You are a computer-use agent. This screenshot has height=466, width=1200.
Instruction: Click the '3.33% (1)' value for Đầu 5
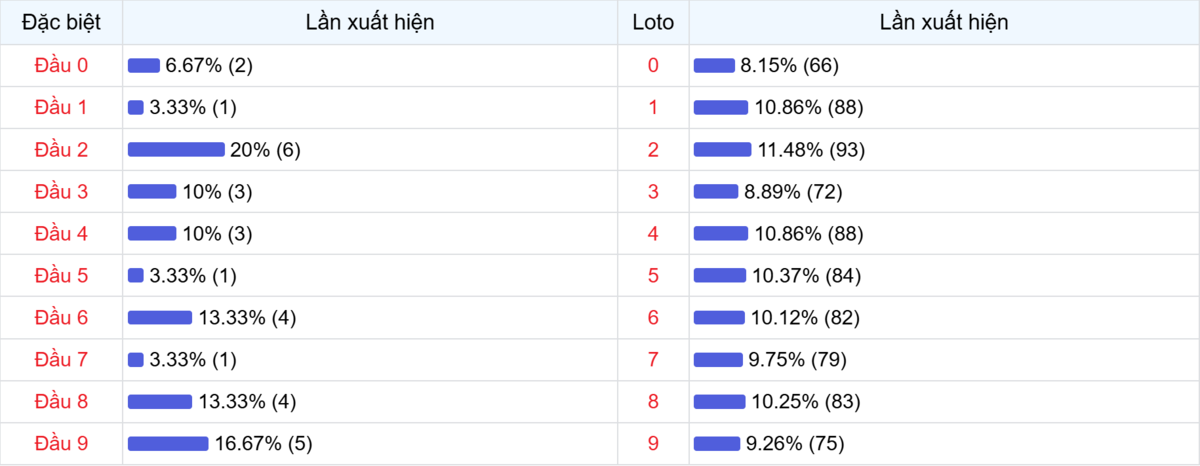(x=193, y=276)
